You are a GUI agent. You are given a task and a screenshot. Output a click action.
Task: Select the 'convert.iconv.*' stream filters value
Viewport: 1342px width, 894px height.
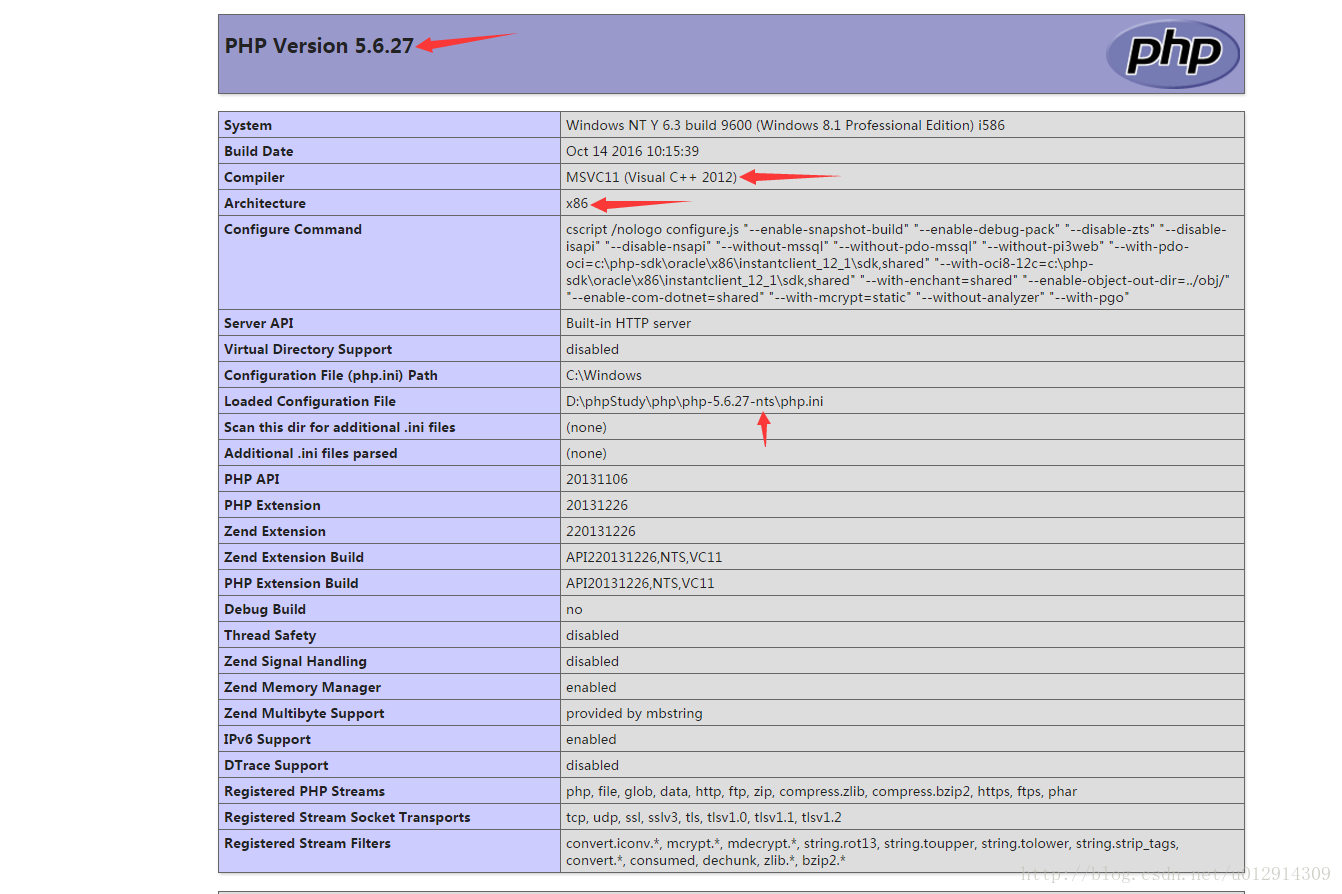coord(872,852)
